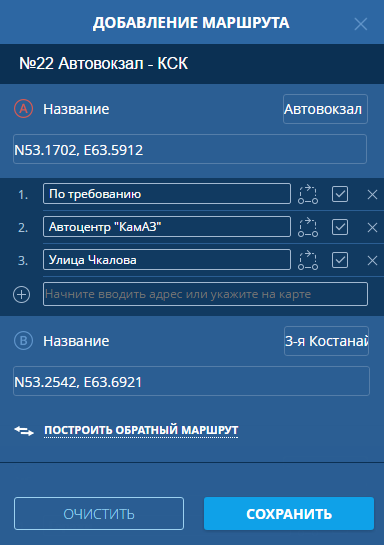384x545 pixels.
Task: Click the add stop plus icon
Action: [x=22, y=295]
